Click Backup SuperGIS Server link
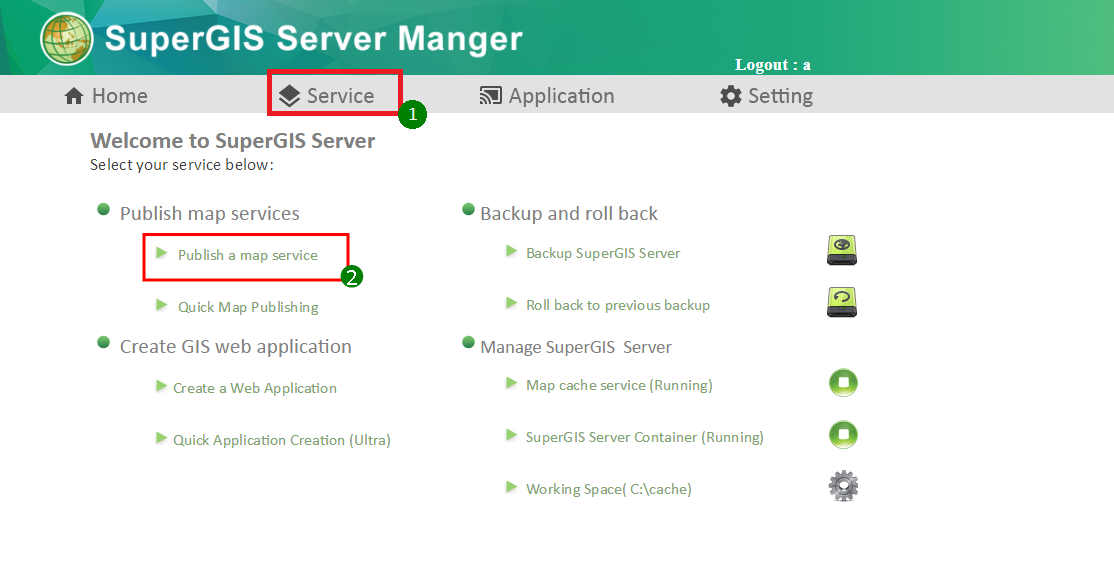This screenshot has width=1114, height=583. (603, 253)
